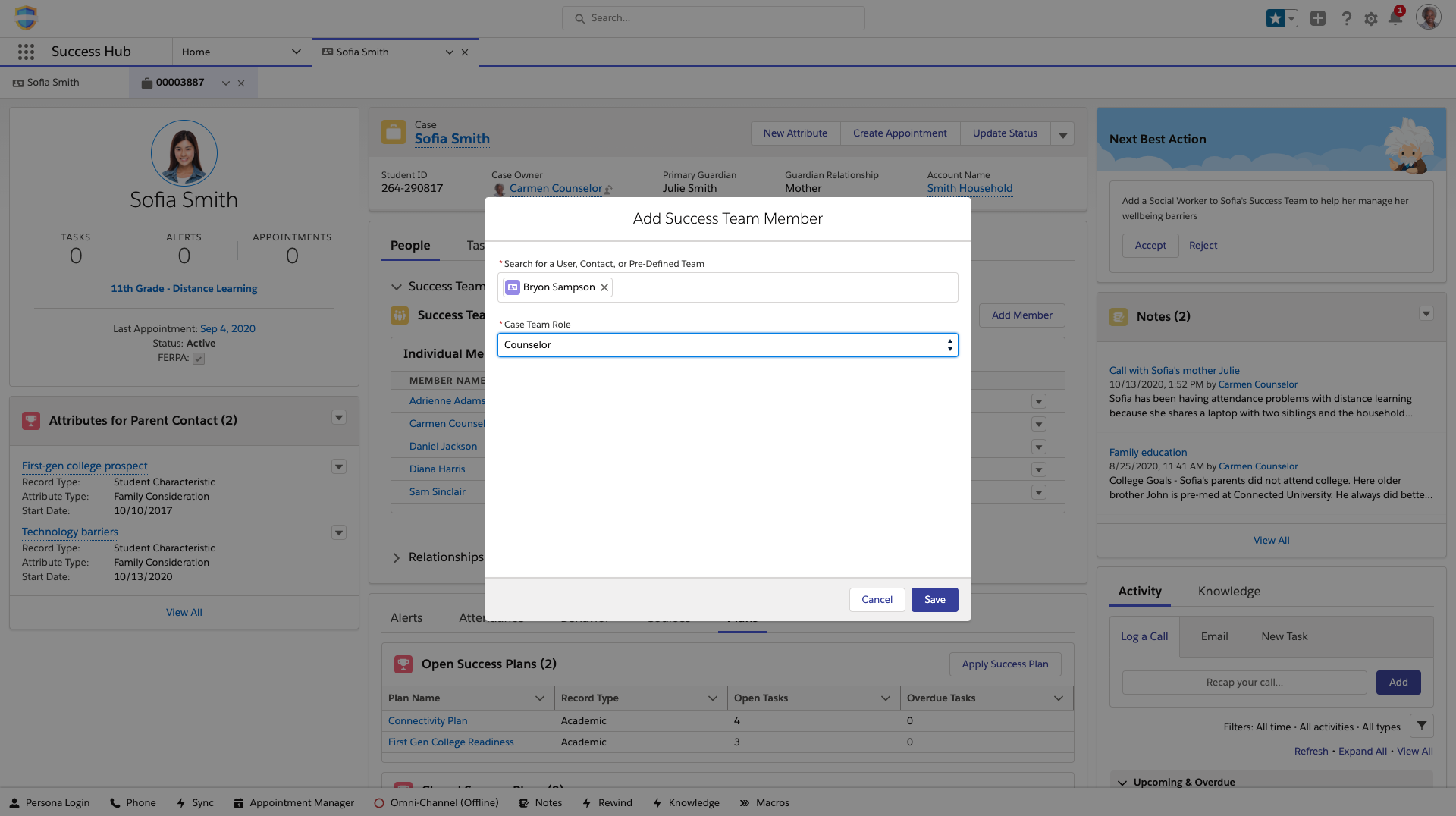The height and width of the screenshot is (816, 1456).
Task: Click the global Search field
Action: [713, 18]
